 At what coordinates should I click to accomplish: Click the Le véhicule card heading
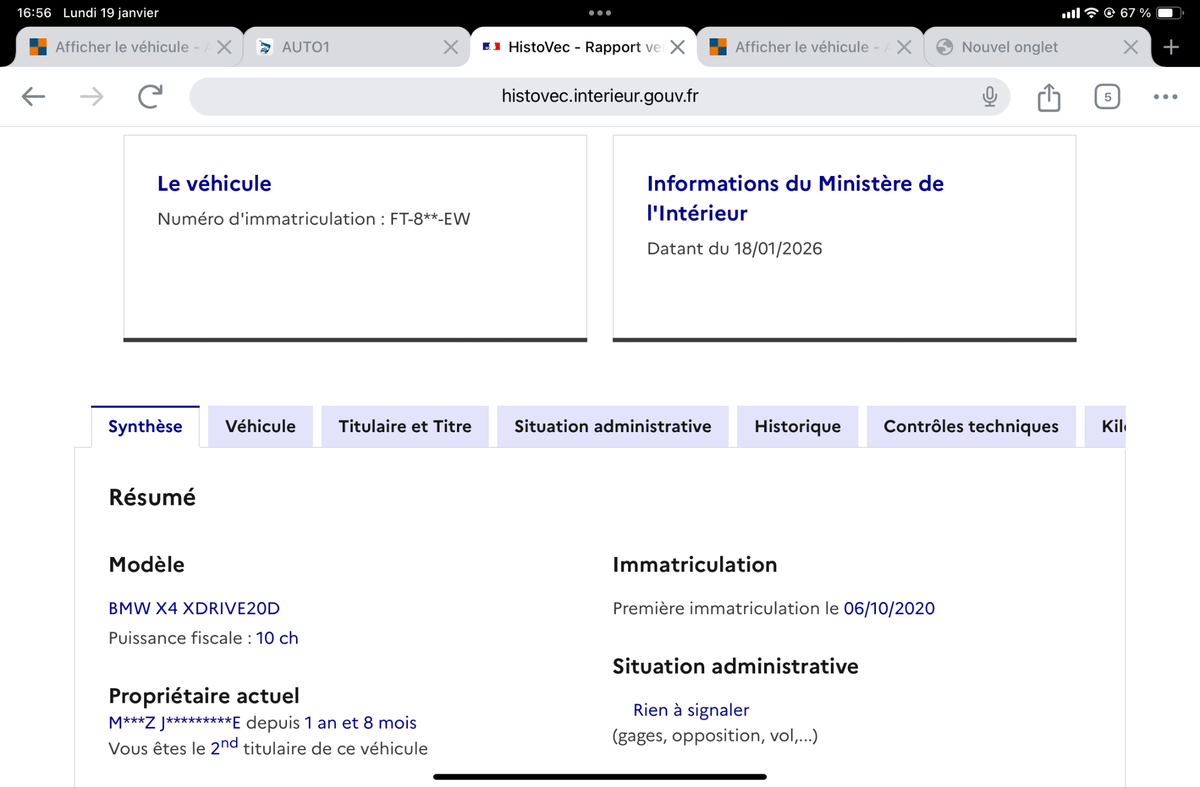(x=214, y=183)
